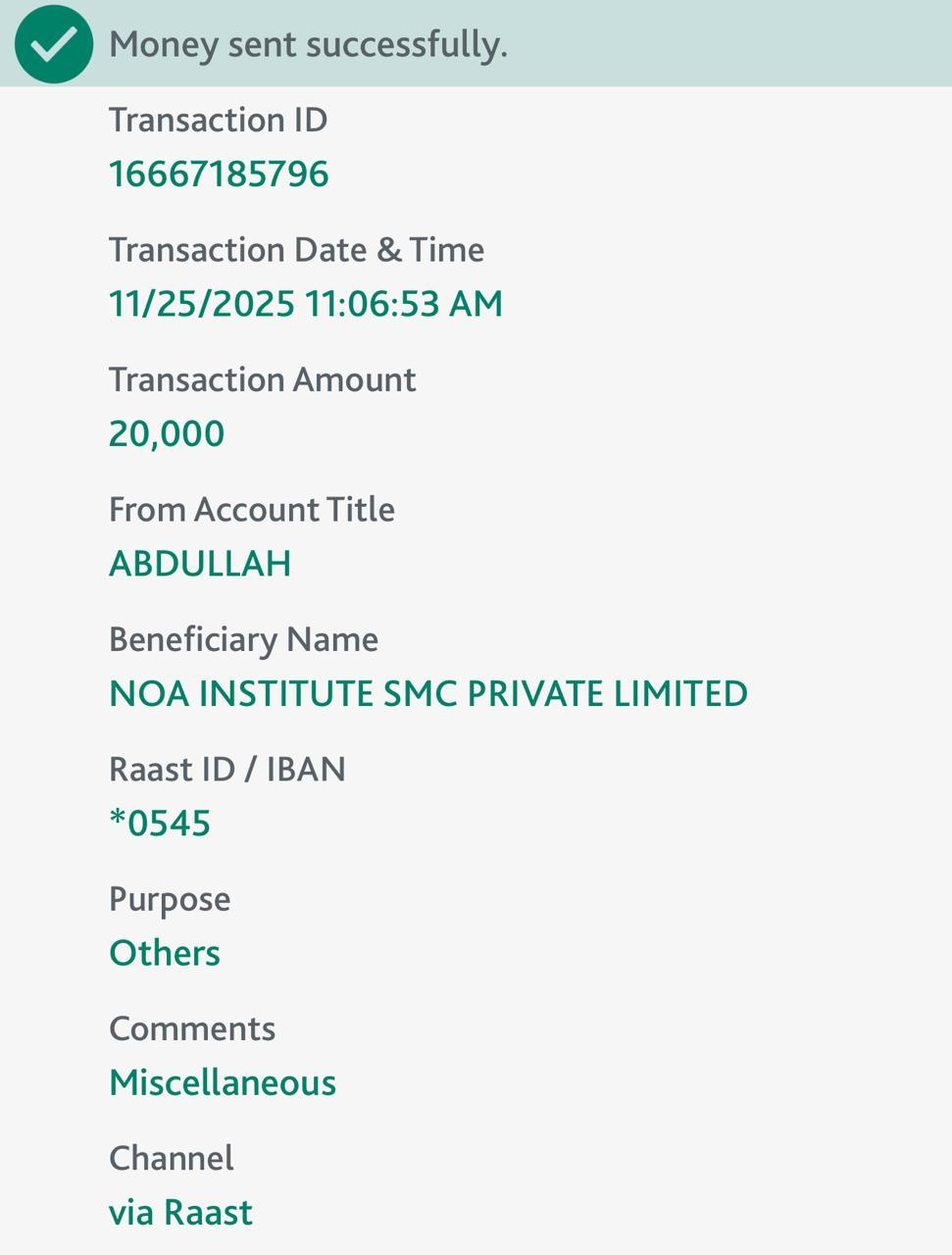Click the Transaction ID label

click(x=218, y=120)
